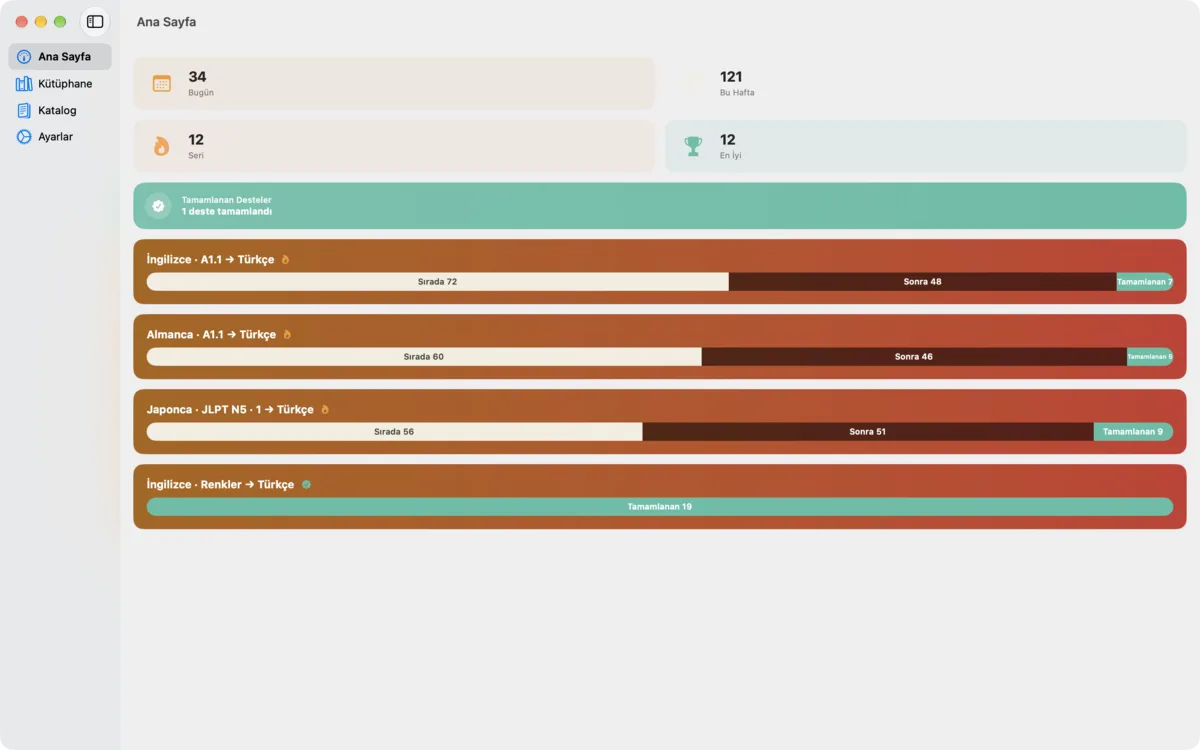This screenshot has width=1200, height=750.
Task: Click the 12 count above En İyi
Action: [728, 140]
